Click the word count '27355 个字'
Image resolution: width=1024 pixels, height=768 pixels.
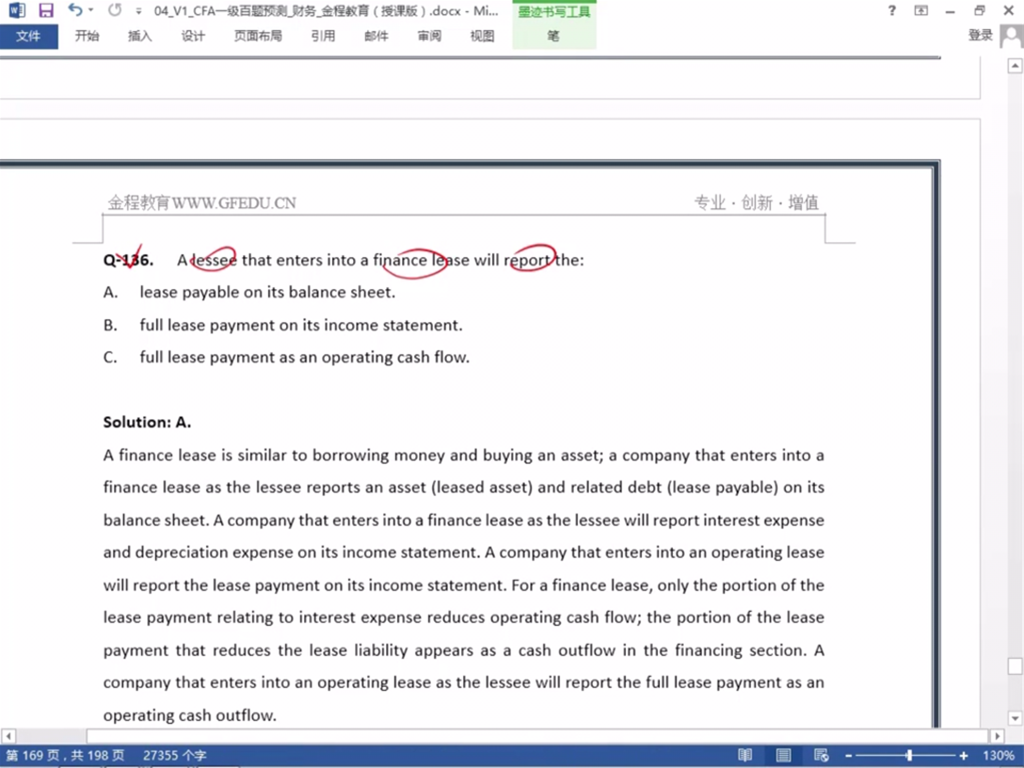[174, 756]
